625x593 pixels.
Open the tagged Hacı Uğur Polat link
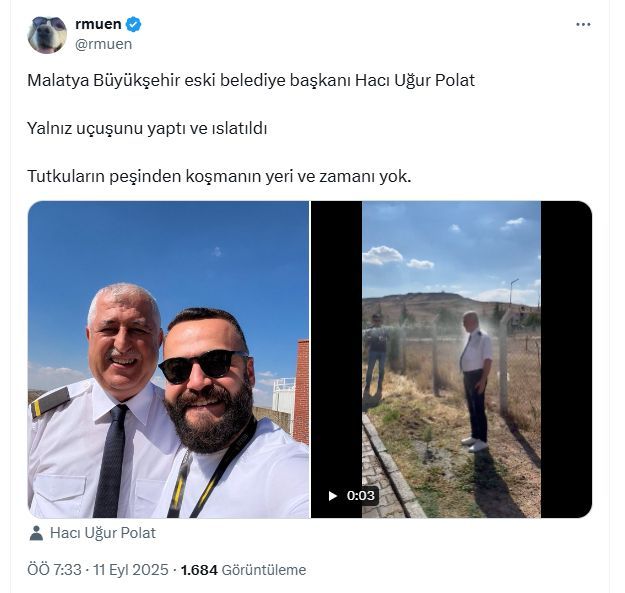[103, 533]
